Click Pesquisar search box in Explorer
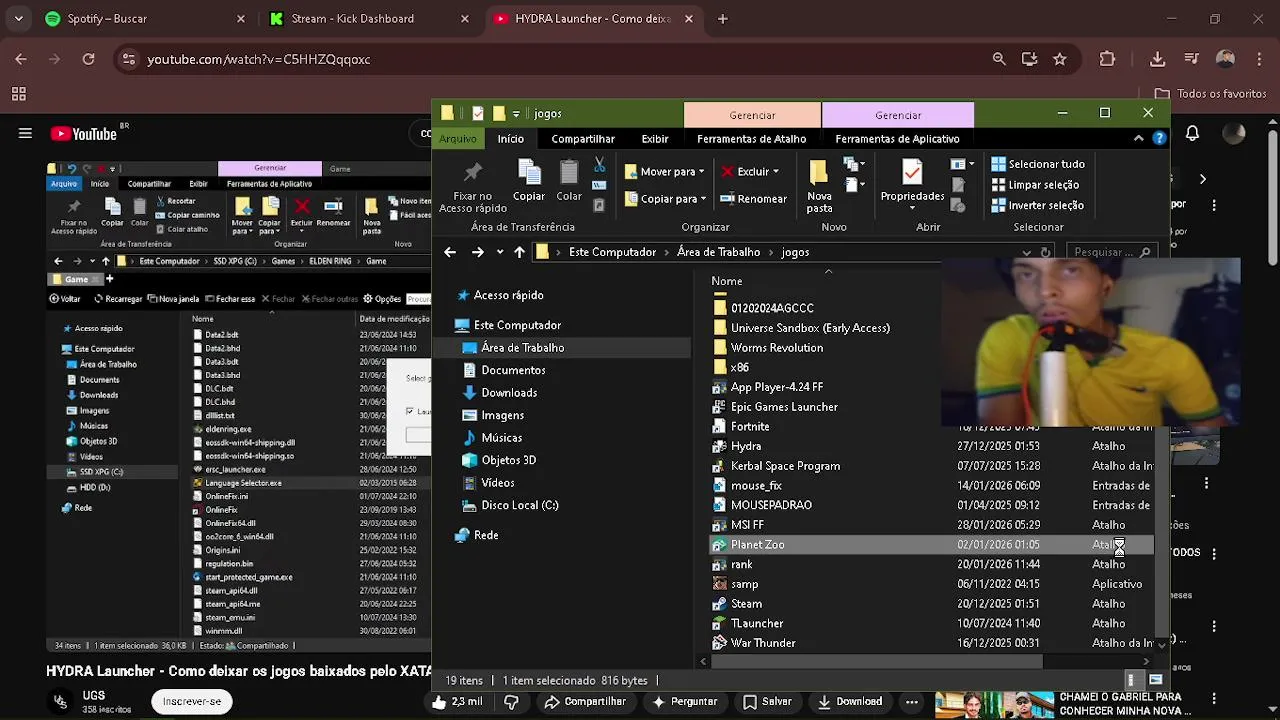The image size is (1280, 720). tap(1112, 252)
